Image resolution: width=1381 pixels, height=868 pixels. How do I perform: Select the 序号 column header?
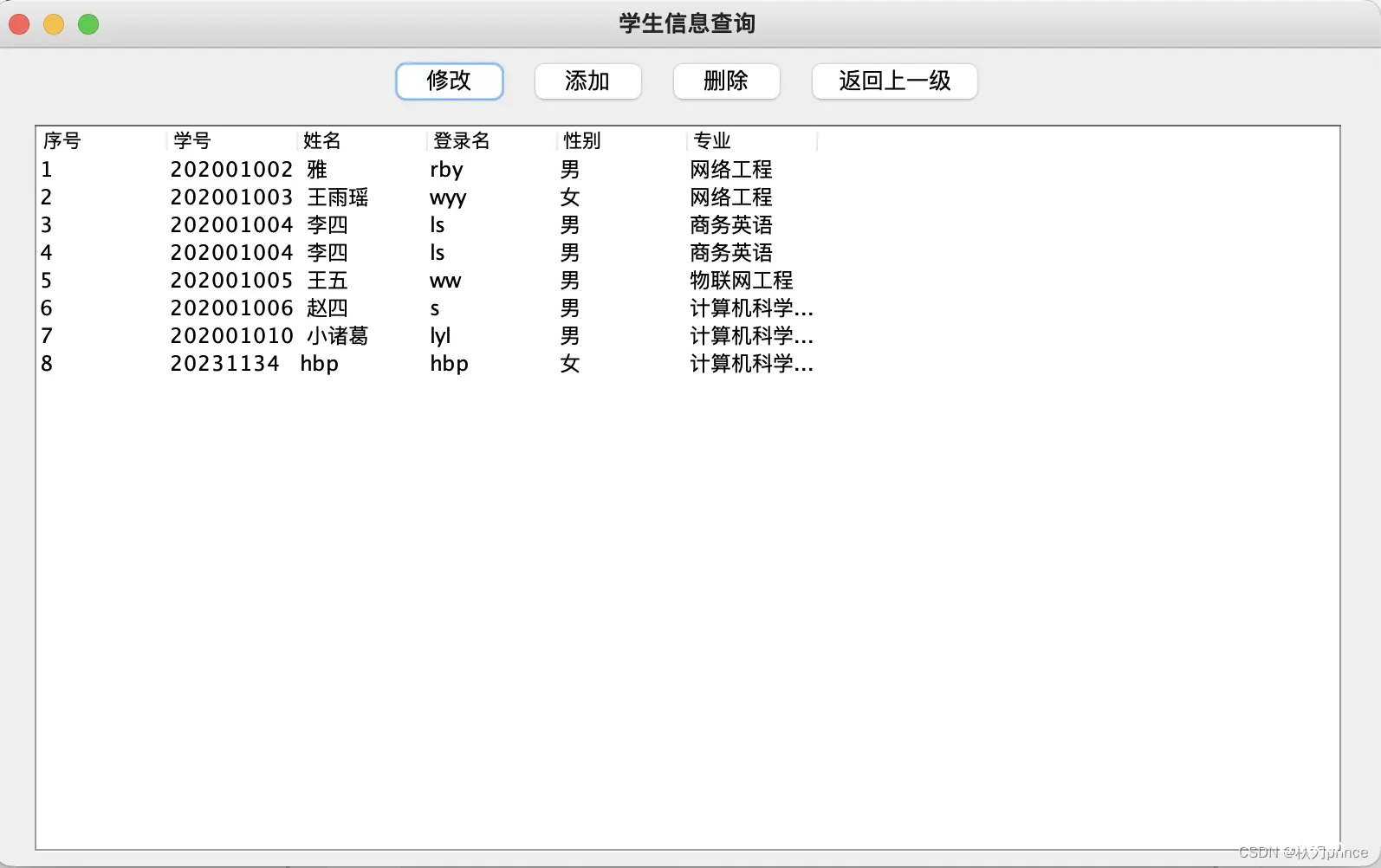coord(101,140)
